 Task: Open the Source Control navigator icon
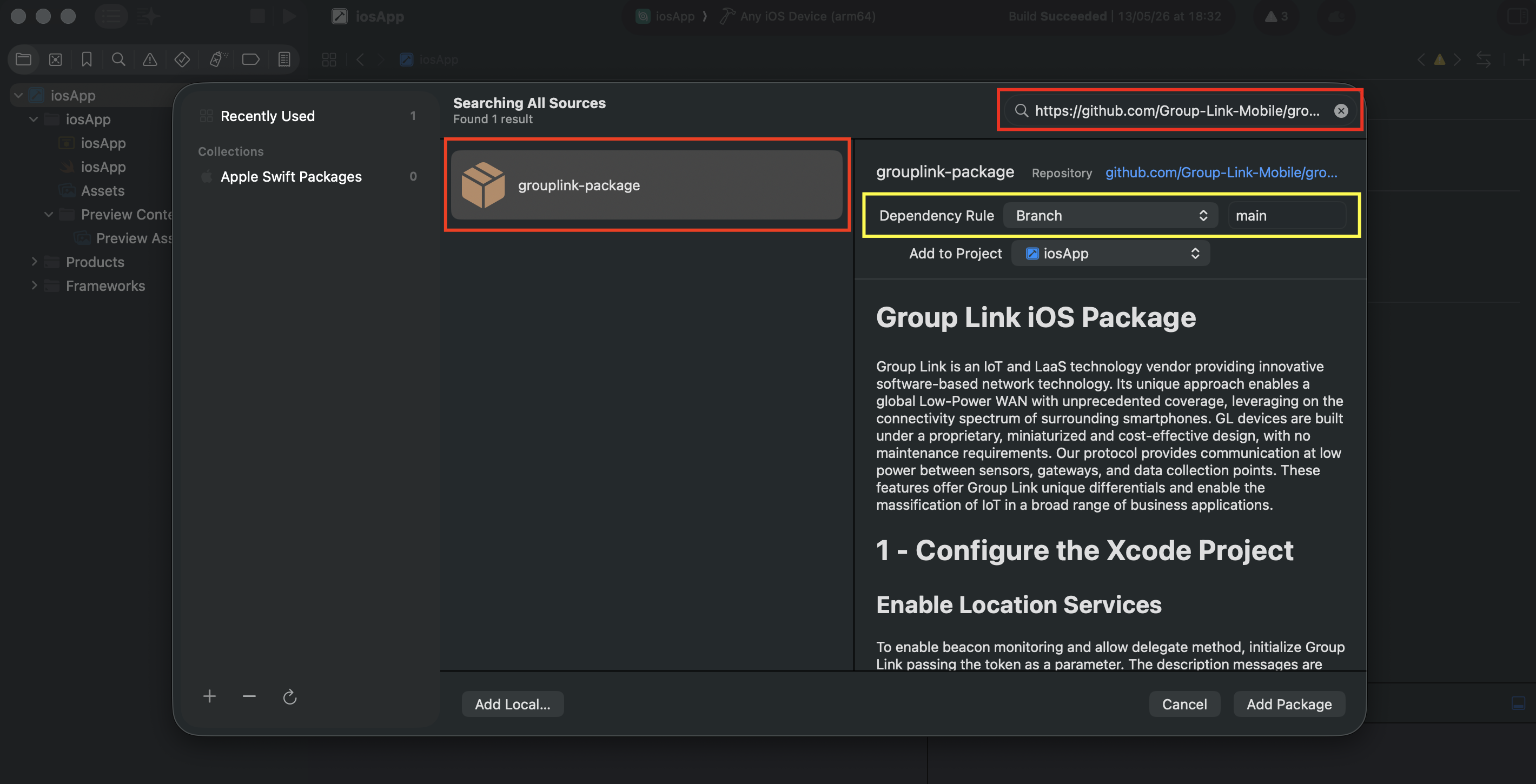[x=56, y=59]
